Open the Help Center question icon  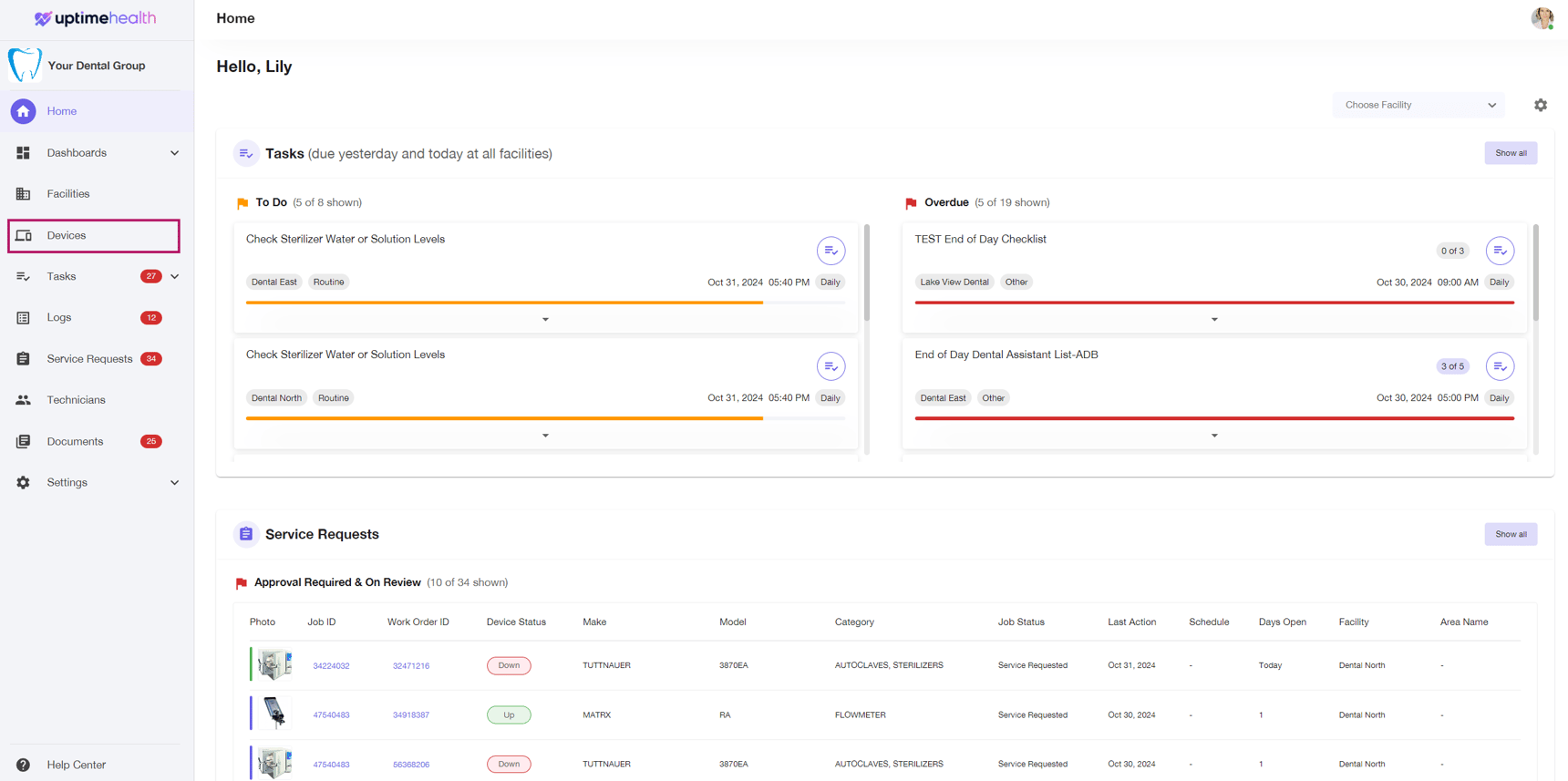[x=24, y=766]
